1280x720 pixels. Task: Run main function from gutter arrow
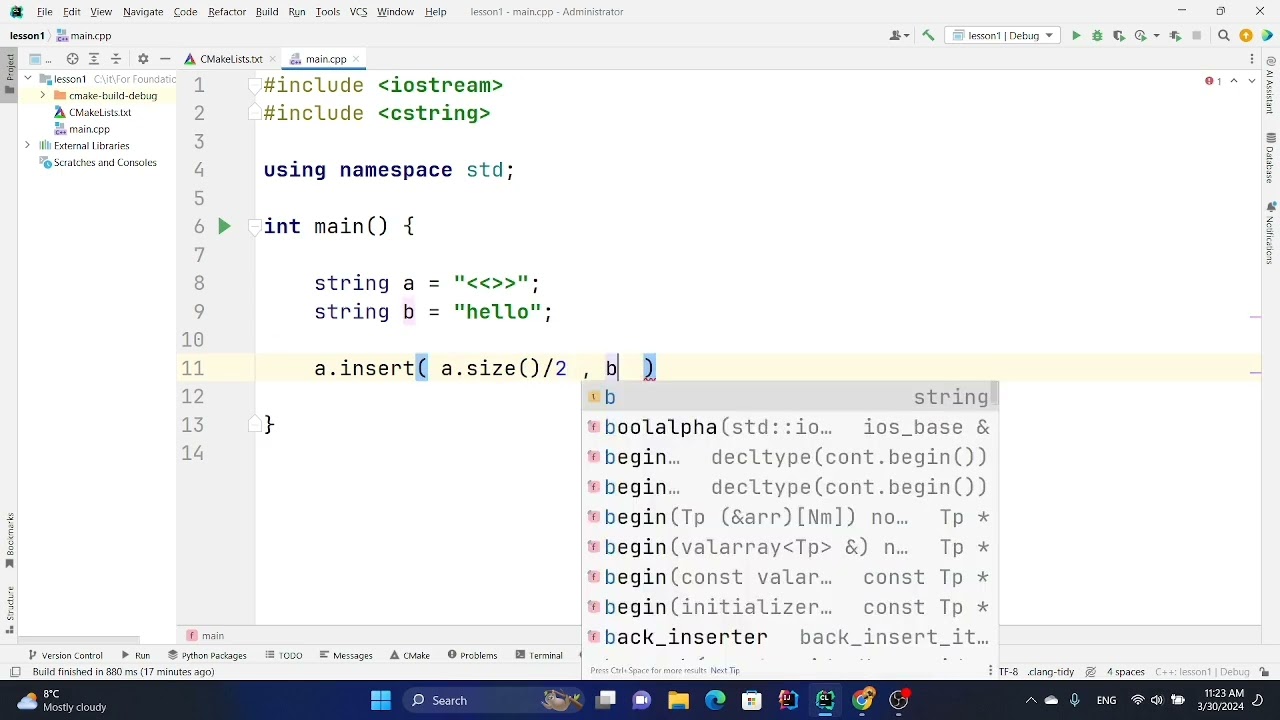coord(224,227)
